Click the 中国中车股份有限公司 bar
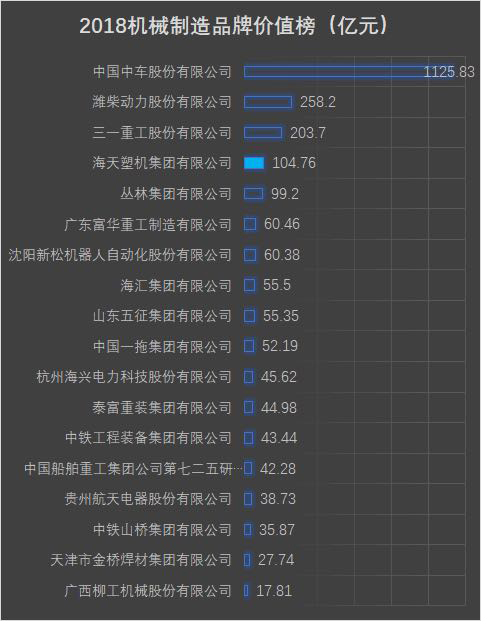 (x=349, y=72)
